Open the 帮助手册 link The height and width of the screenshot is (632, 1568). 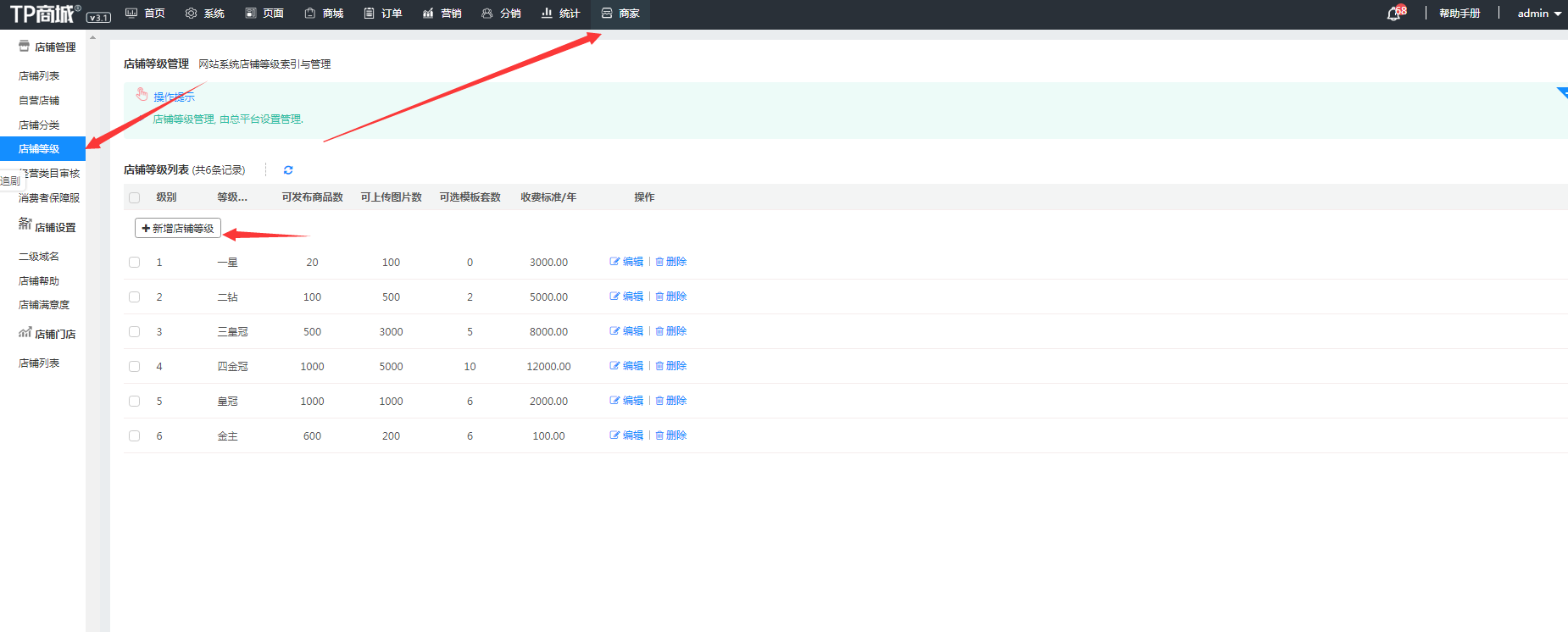click(x=1460, y=14)
